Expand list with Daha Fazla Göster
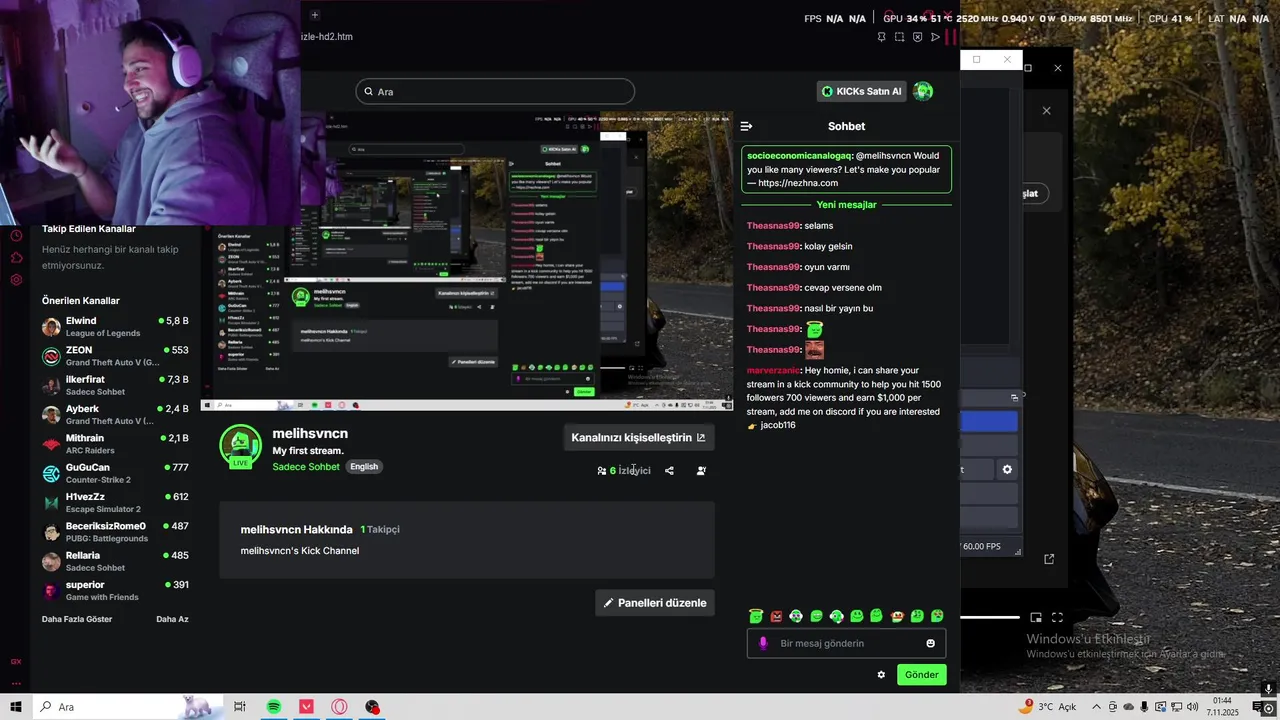Viewport: 1280px width, 720px height. [x=77, y=619]
